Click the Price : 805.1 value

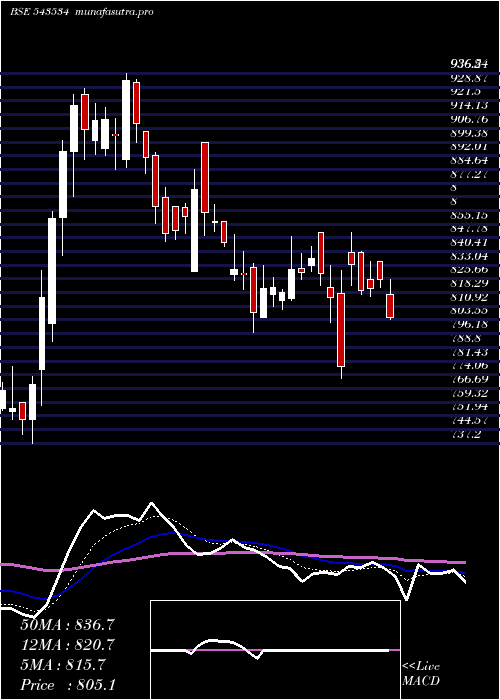tap(68, 685)
